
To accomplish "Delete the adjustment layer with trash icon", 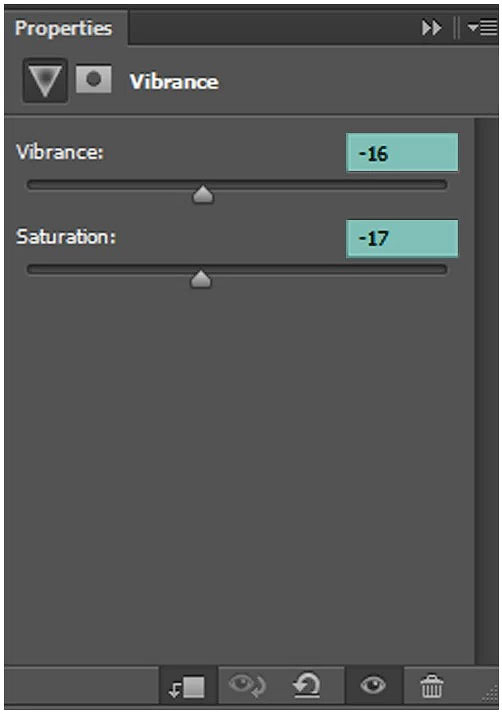I will point(431,686).
